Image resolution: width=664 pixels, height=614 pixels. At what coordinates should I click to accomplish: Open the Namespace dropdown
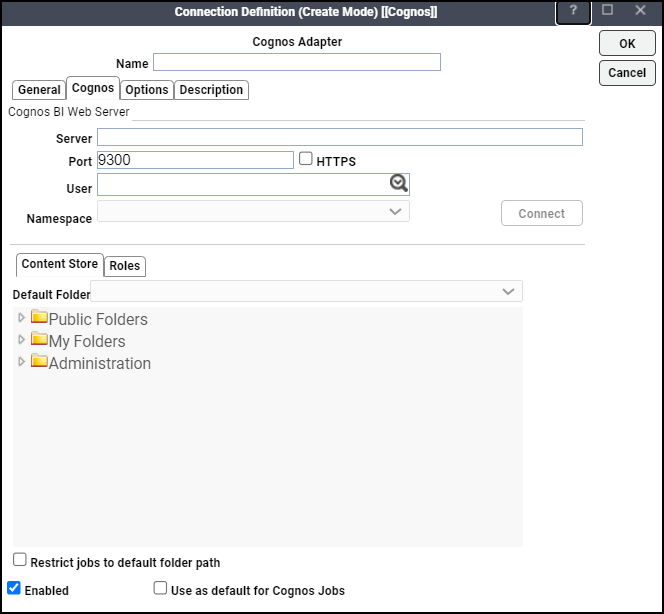pos(253,211)
